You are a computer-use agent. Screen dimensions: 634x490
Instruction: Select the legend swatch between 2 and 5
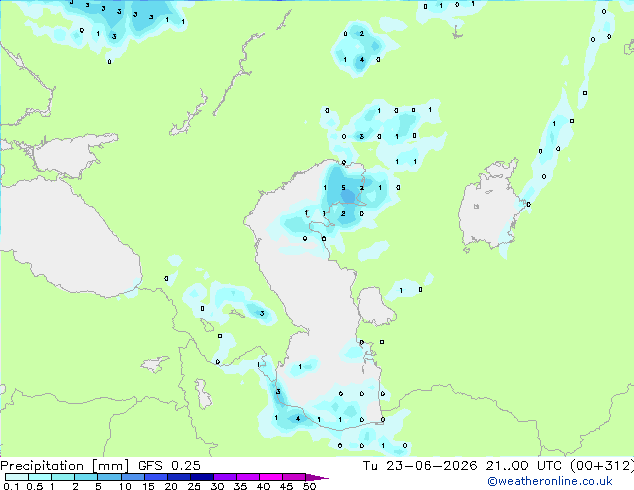[86, 477]
